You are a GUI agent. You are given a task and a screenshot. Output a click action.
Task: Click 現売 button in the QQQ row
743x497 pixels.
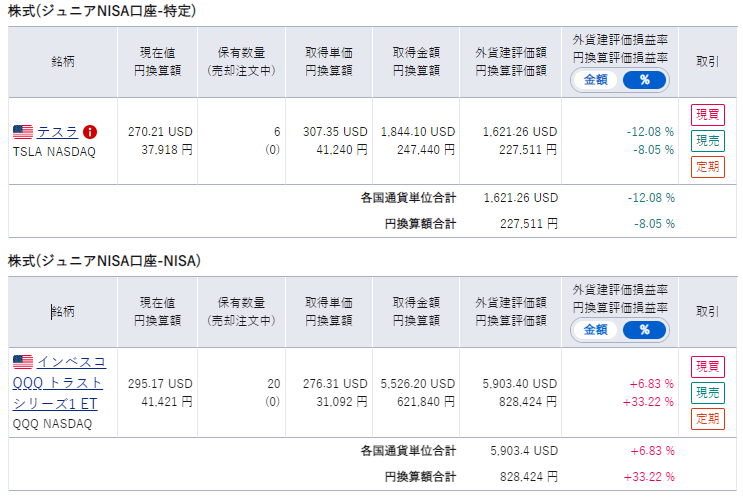click(x=707, y=393)
